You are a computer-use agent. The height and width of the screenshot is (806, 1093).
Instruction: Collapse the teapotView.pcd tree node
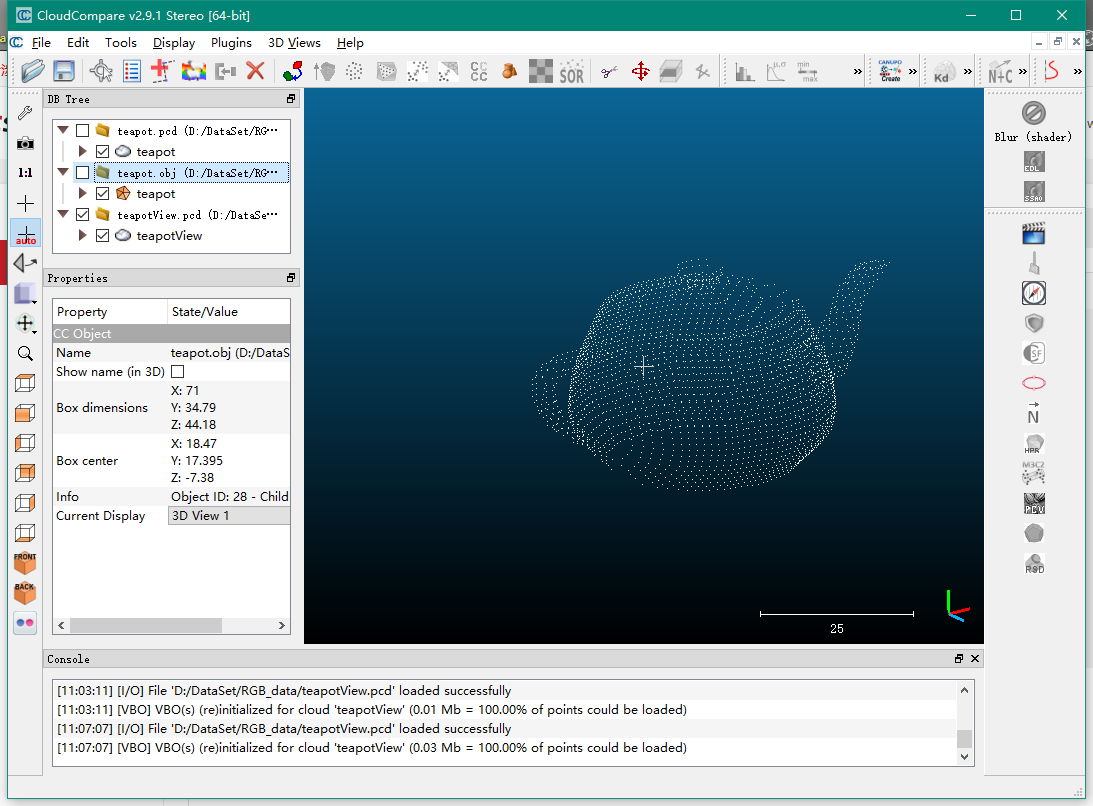coord(63,215)
